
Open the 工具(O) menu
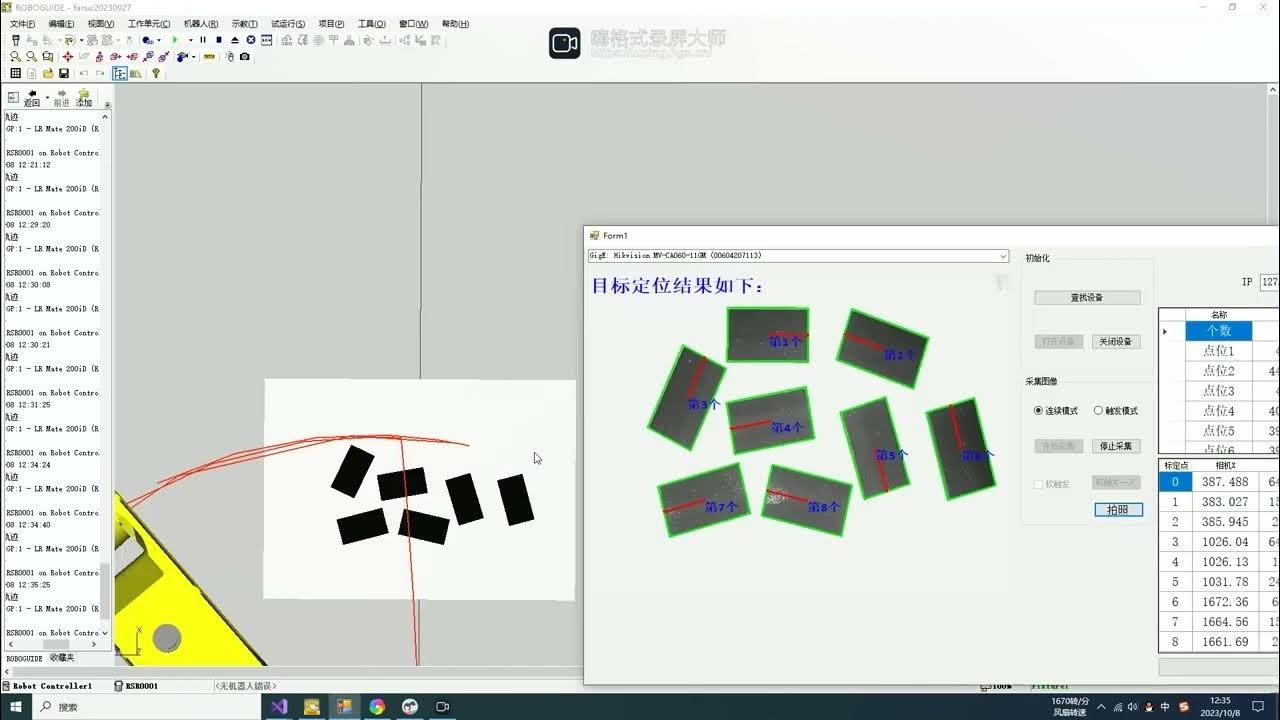[x=372, y=24]
